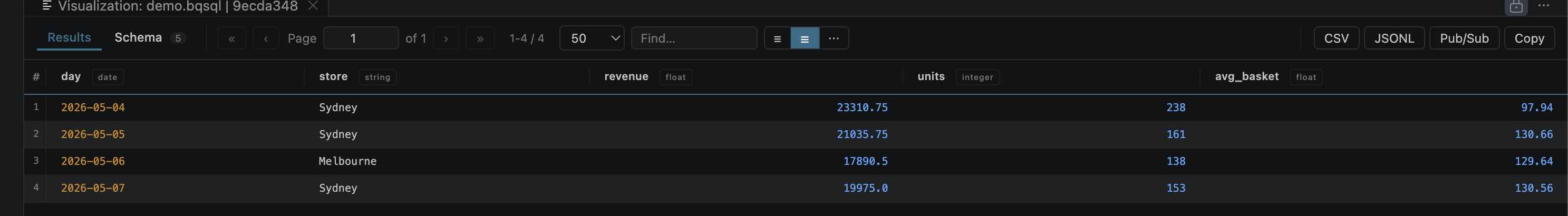Focus the Find search box
The width and height of the screenshot is (1568, 216).
click(694, 38)
